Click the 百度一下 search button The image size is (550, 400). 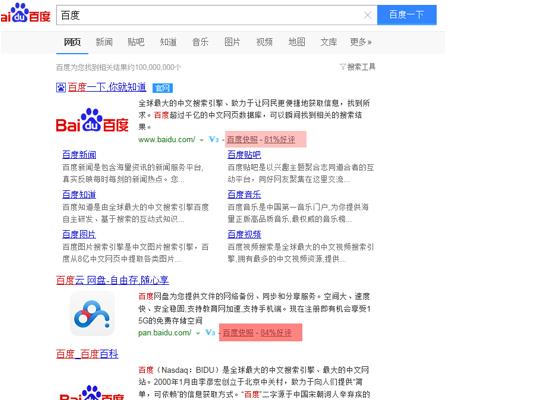coord(407,15)
